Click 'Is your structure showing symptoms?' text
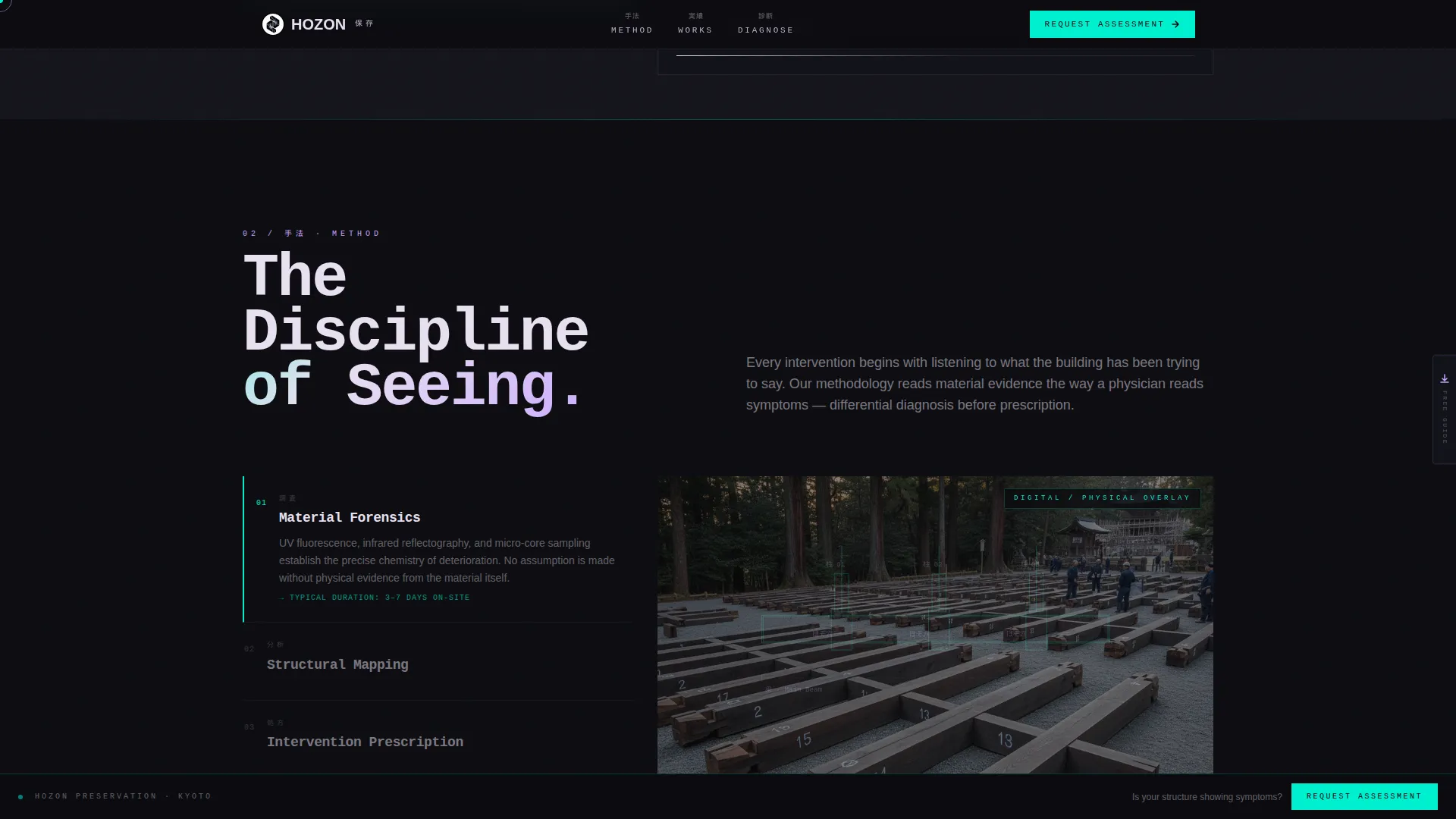The height and width of the screenshot is (819, 1456). coord(1207,797)
